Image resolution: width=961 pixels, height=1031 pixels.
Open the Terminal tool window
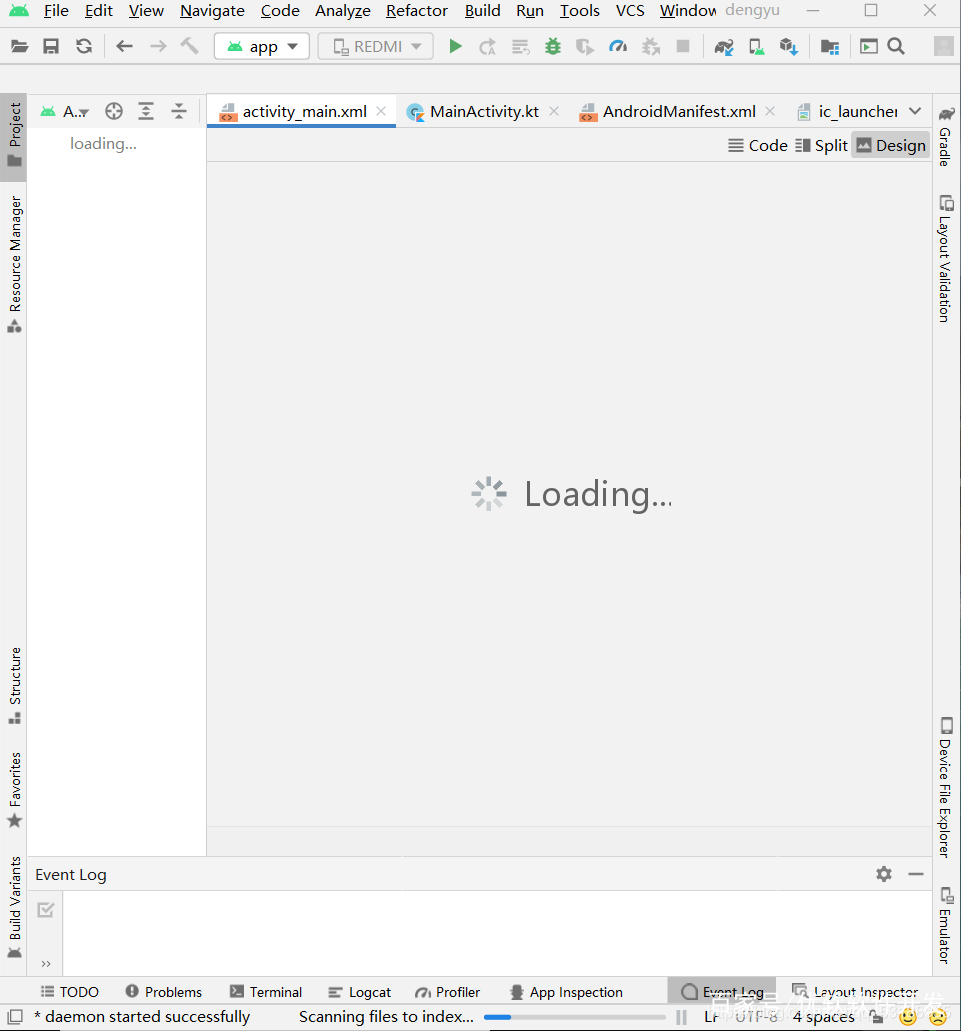[266, 992]
